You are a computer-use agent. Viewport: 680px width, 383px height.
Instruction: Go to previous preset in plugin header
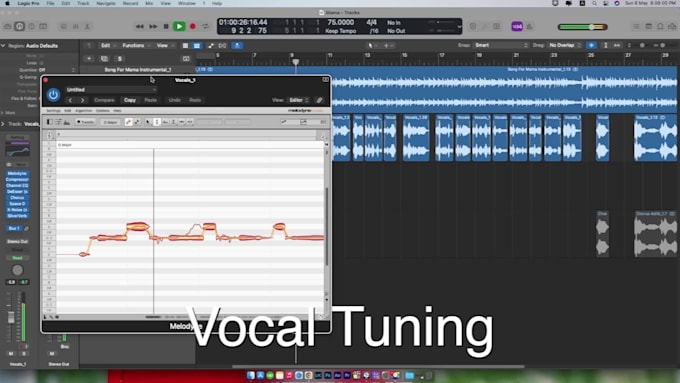click(x=70, y=100)
